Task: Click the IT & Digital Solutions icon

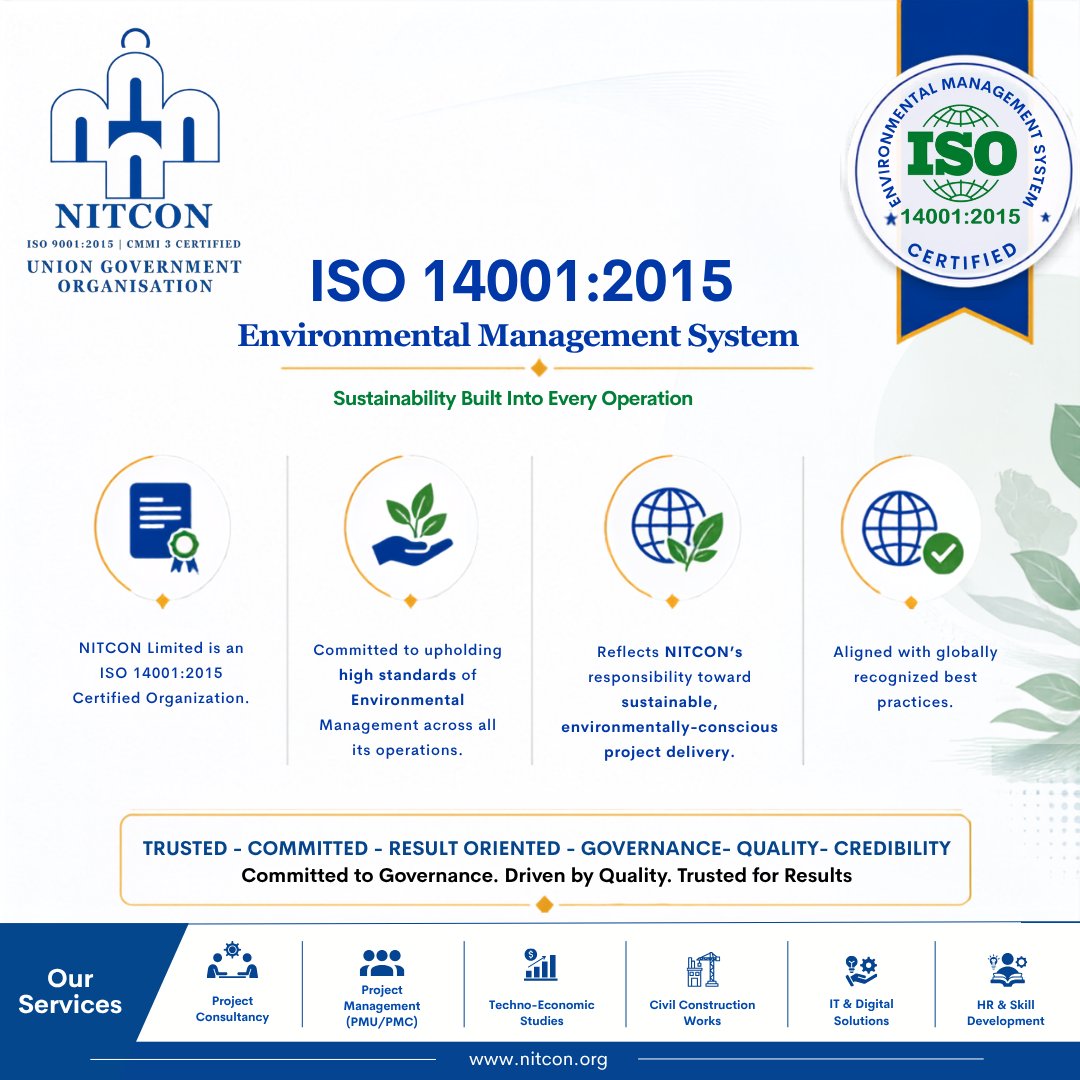Action: (861, 970)
